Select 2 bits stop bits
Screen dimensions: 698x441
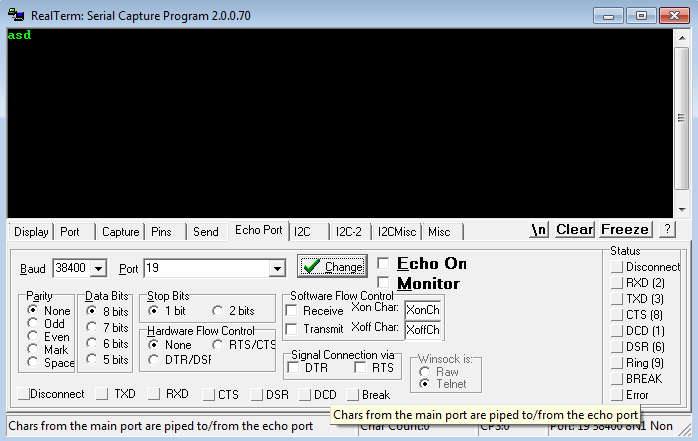[x=217, y=311]
